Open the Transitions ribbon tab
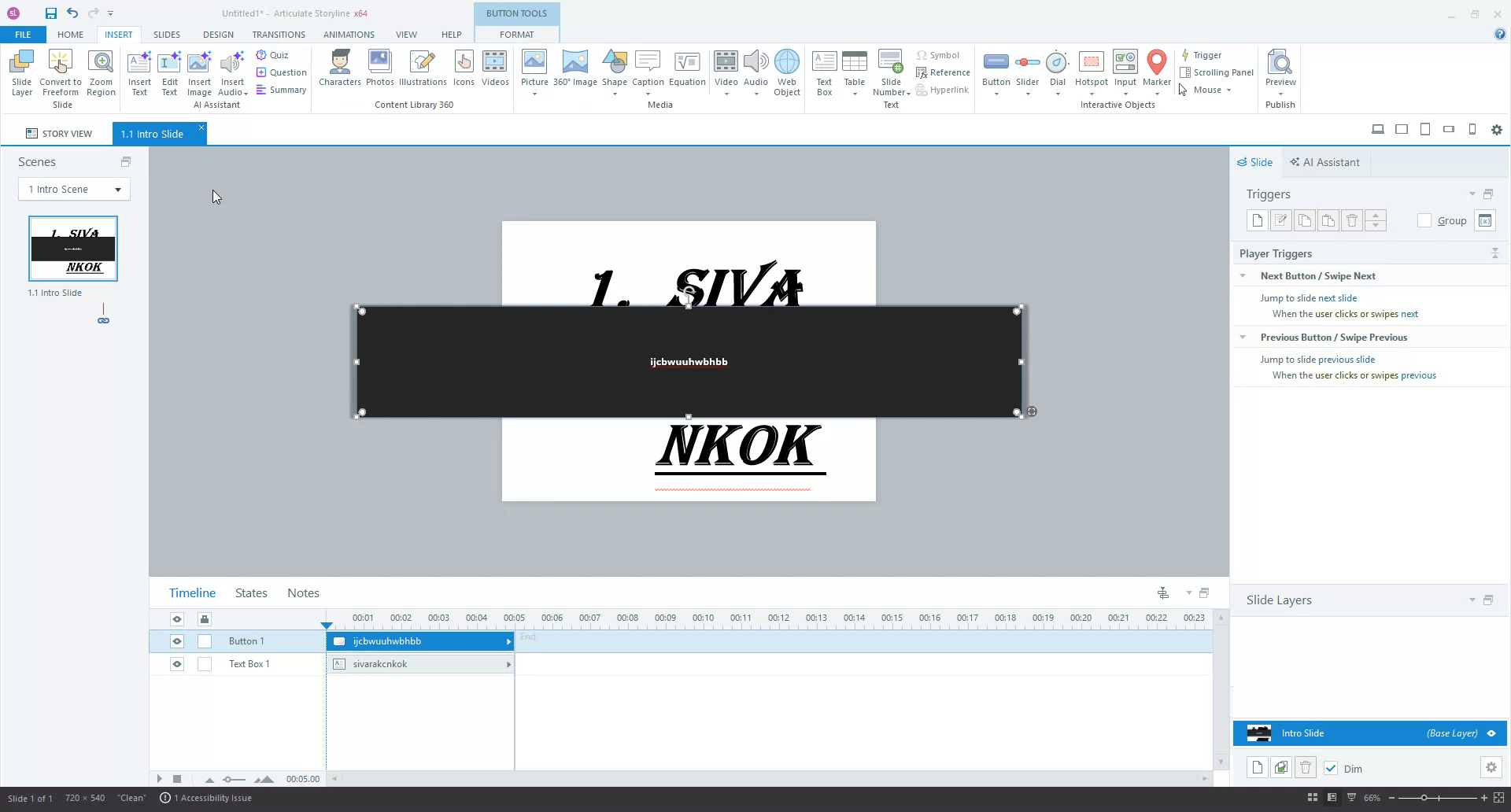The height and width of the screenshot is (812, 1511). pos(278,35)
